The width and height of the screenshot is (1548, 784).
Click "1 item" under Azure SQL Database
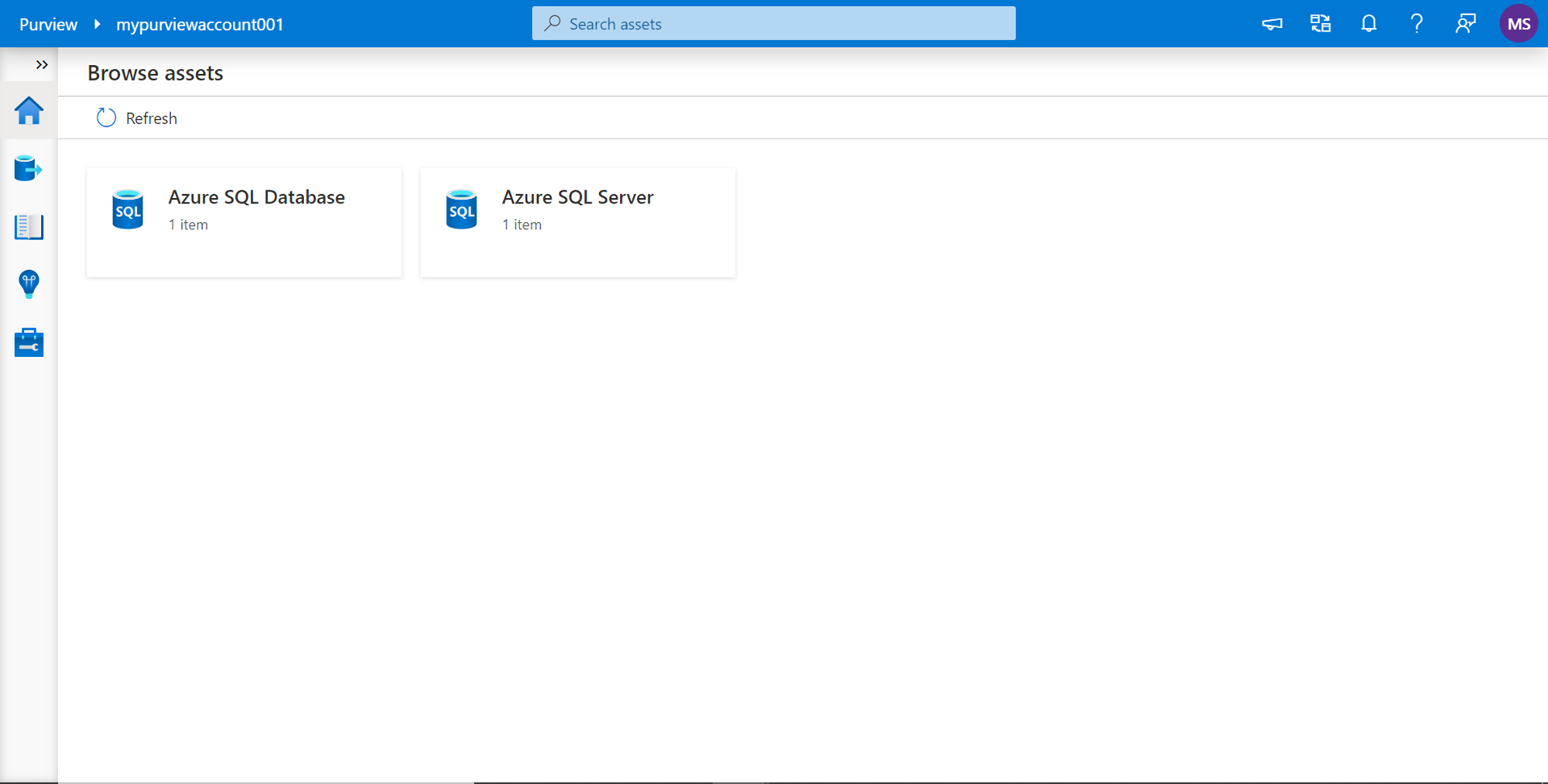click(188, 224)
